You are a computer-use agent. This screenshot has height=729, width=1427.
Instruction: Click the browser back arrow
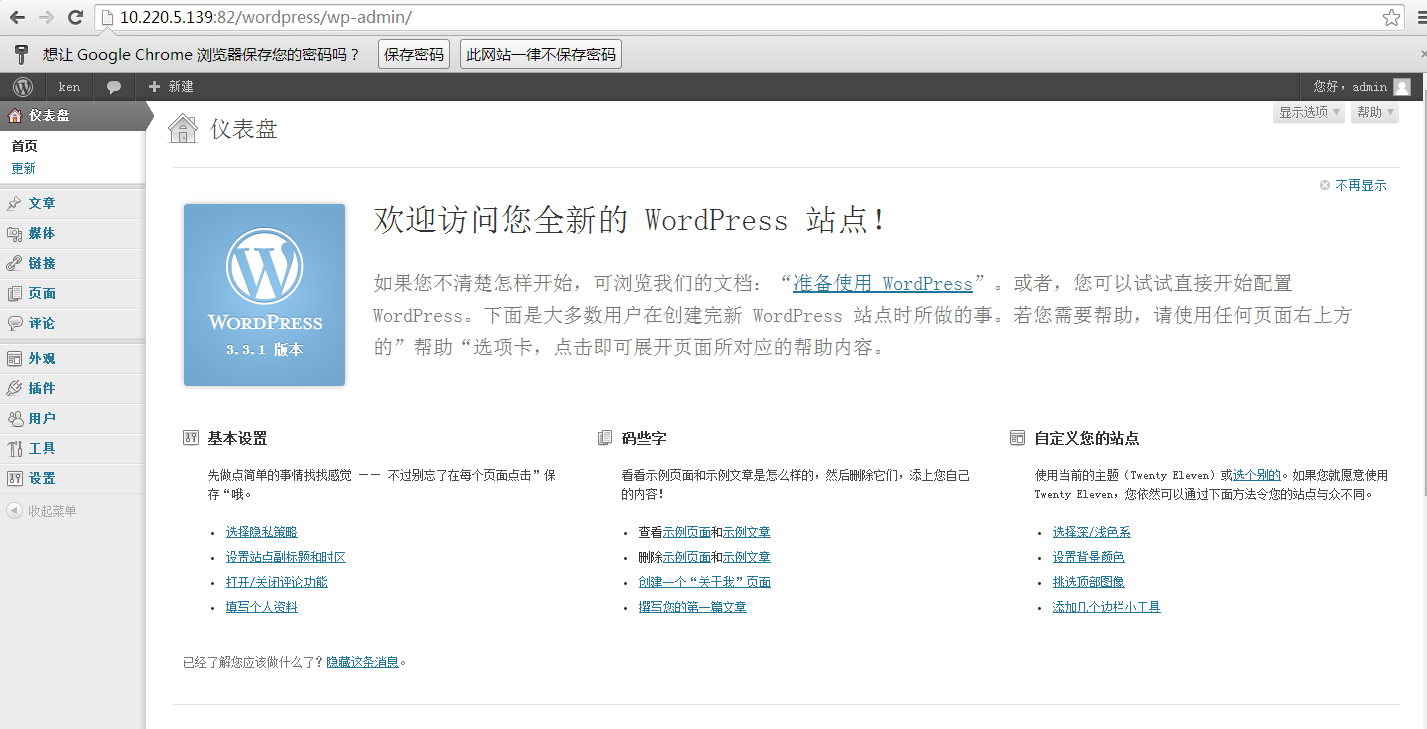click(x=18, y=17)
